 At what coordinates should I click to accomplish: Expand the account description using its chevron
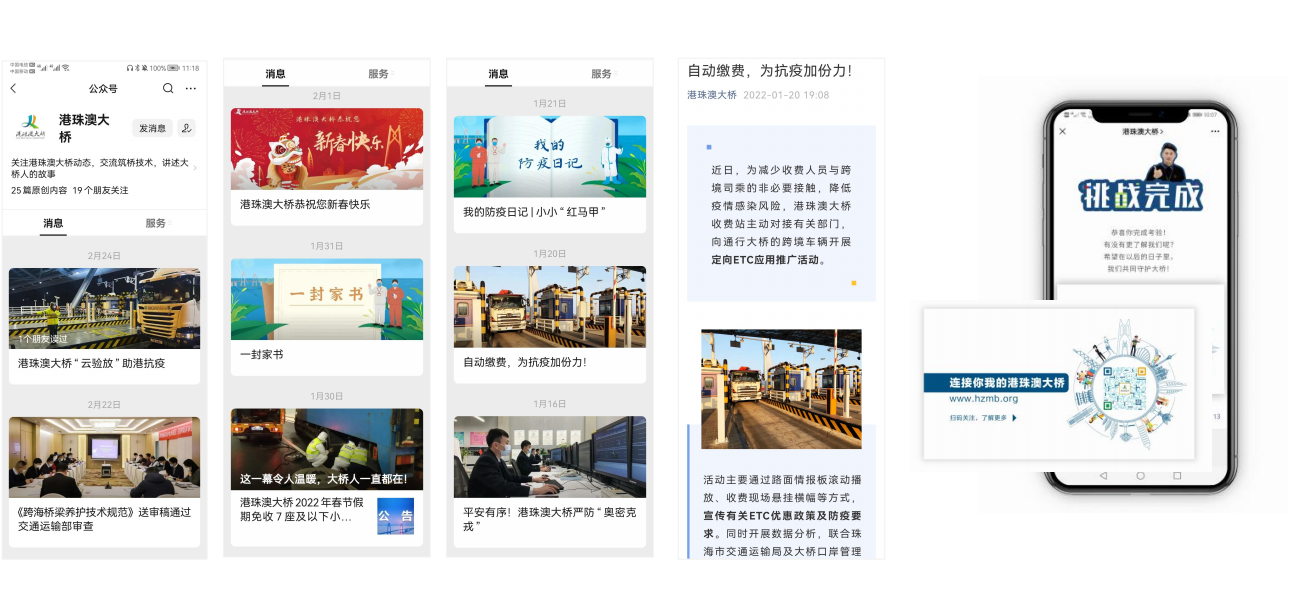tap(194, 169)
